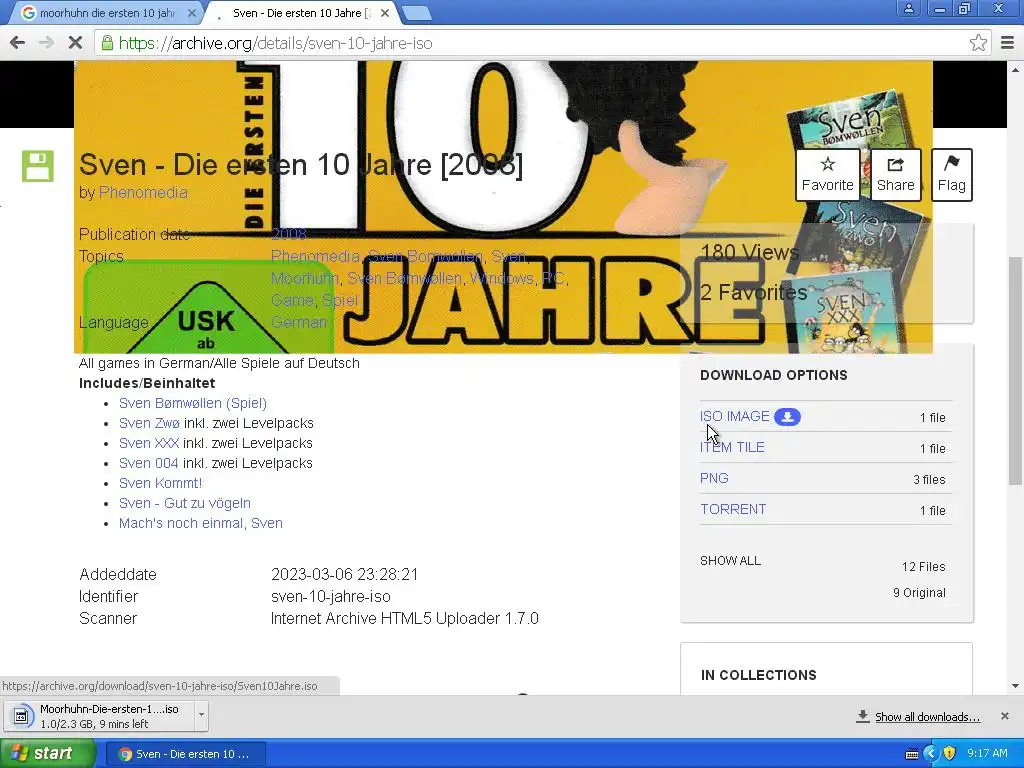Open Sven Bømwøllen (Spiel) link
Image resolution: width=1024 pixels, height=768 pixels.
[x=193, y=403]
